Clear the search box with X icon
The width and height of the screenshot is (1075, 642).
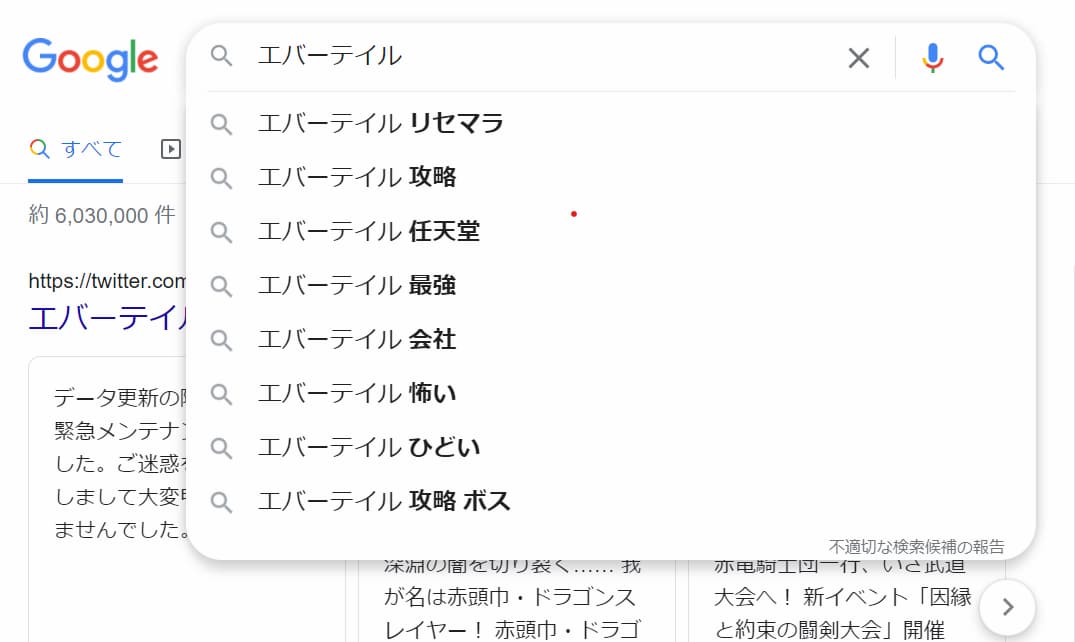(858, 58)
